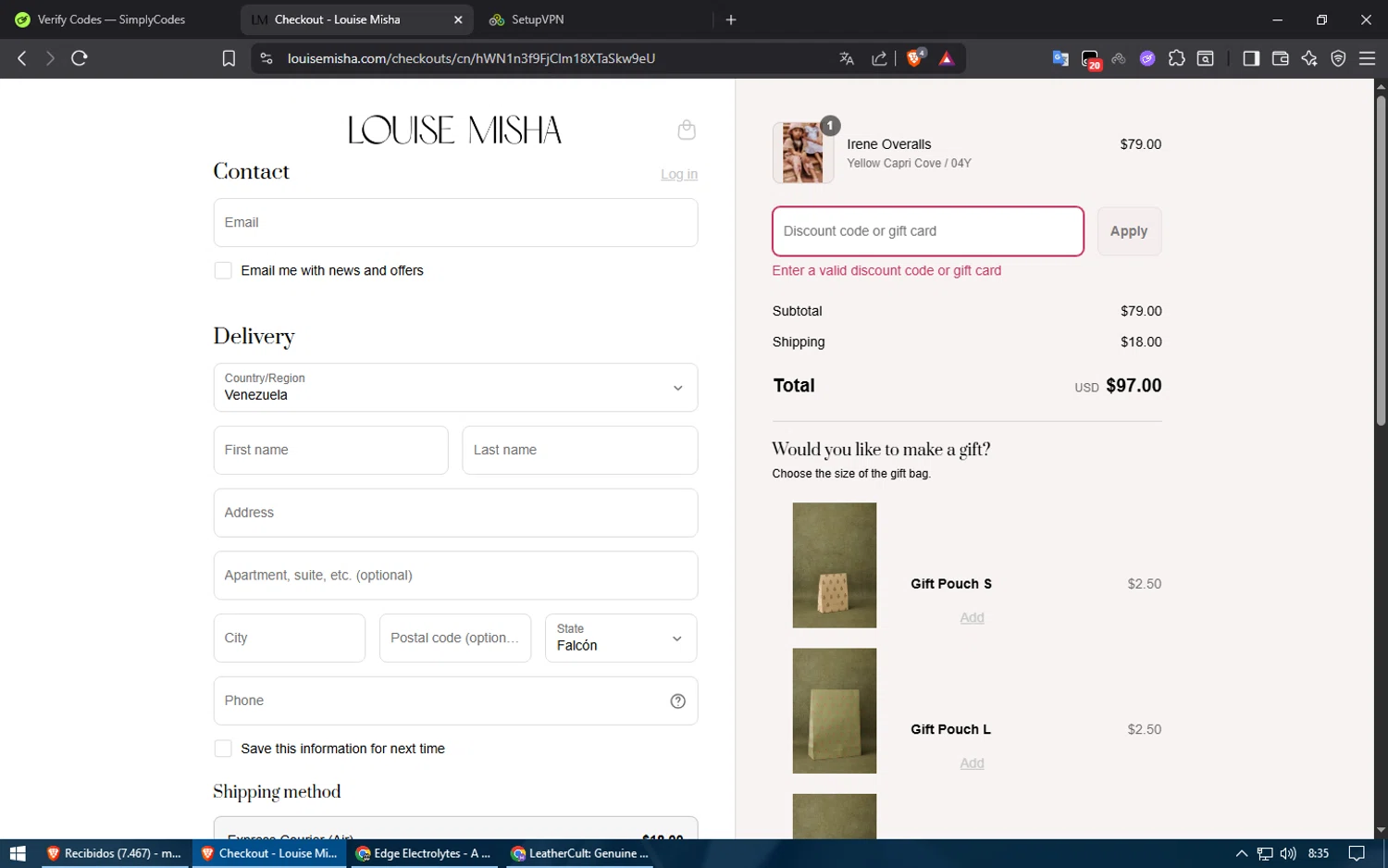The image size is (1388, 868).
Task: Open the extensions puzzle icon
Action: [x=1176, y=58]
